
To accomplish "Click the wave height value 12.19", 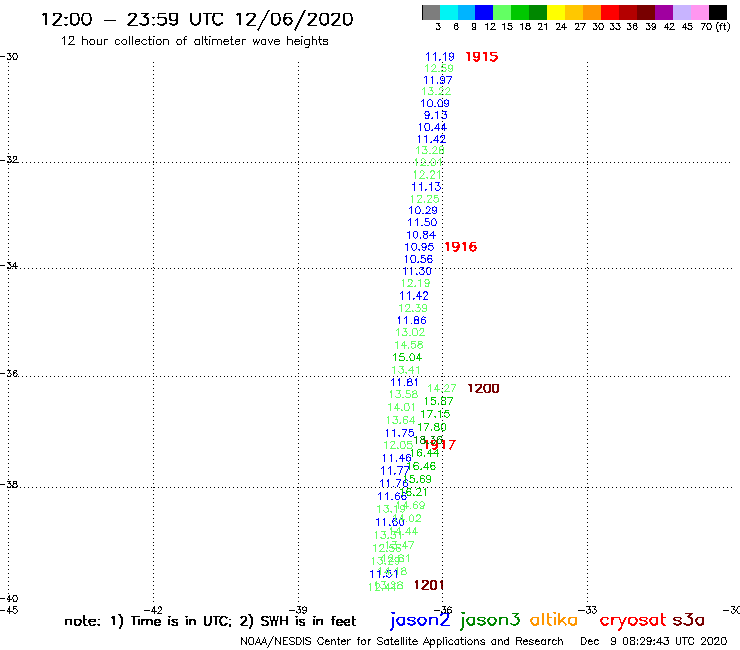I will coord(416,283).
